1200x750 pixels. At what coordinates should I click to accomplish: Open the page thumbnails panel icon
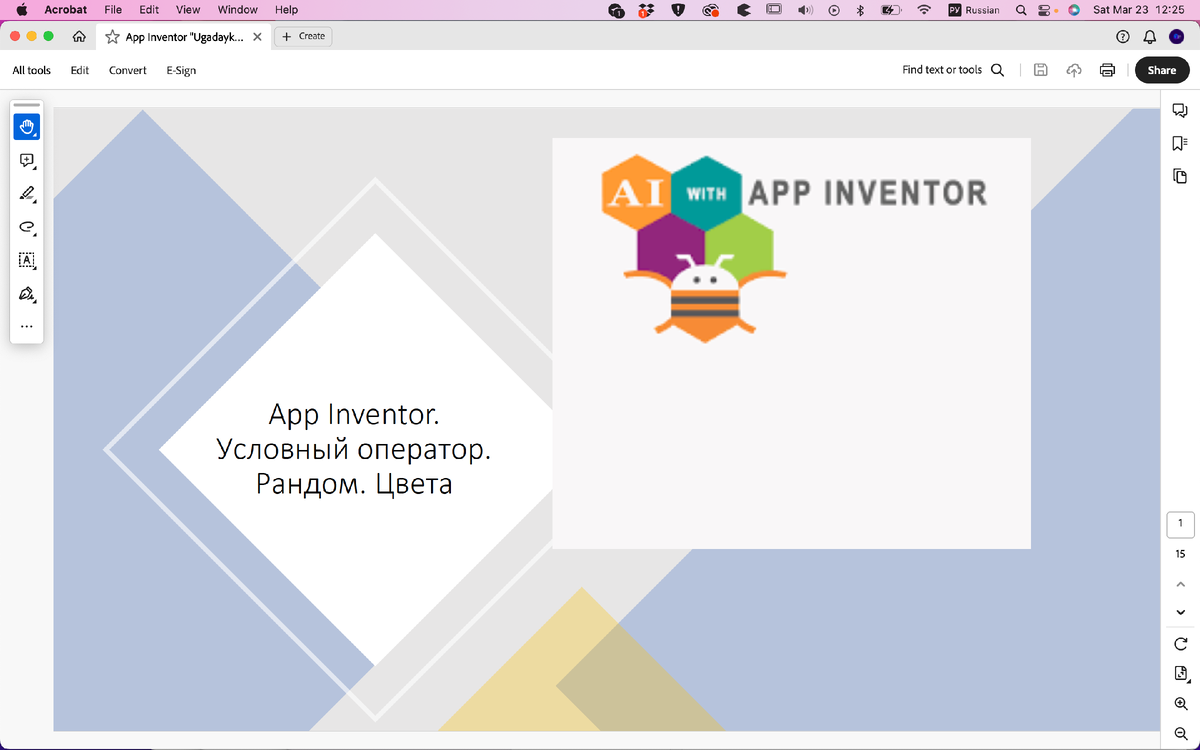click(1180, 177)
